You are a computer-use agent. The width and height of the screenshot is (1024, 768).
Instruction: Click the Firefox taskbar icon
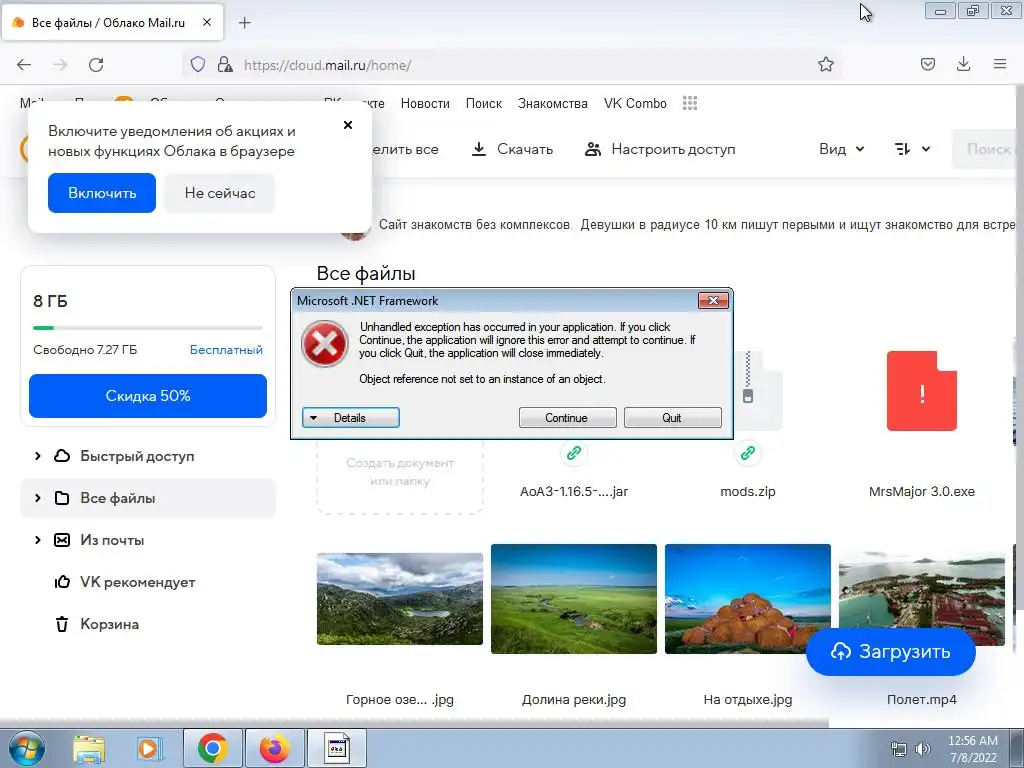274,748
